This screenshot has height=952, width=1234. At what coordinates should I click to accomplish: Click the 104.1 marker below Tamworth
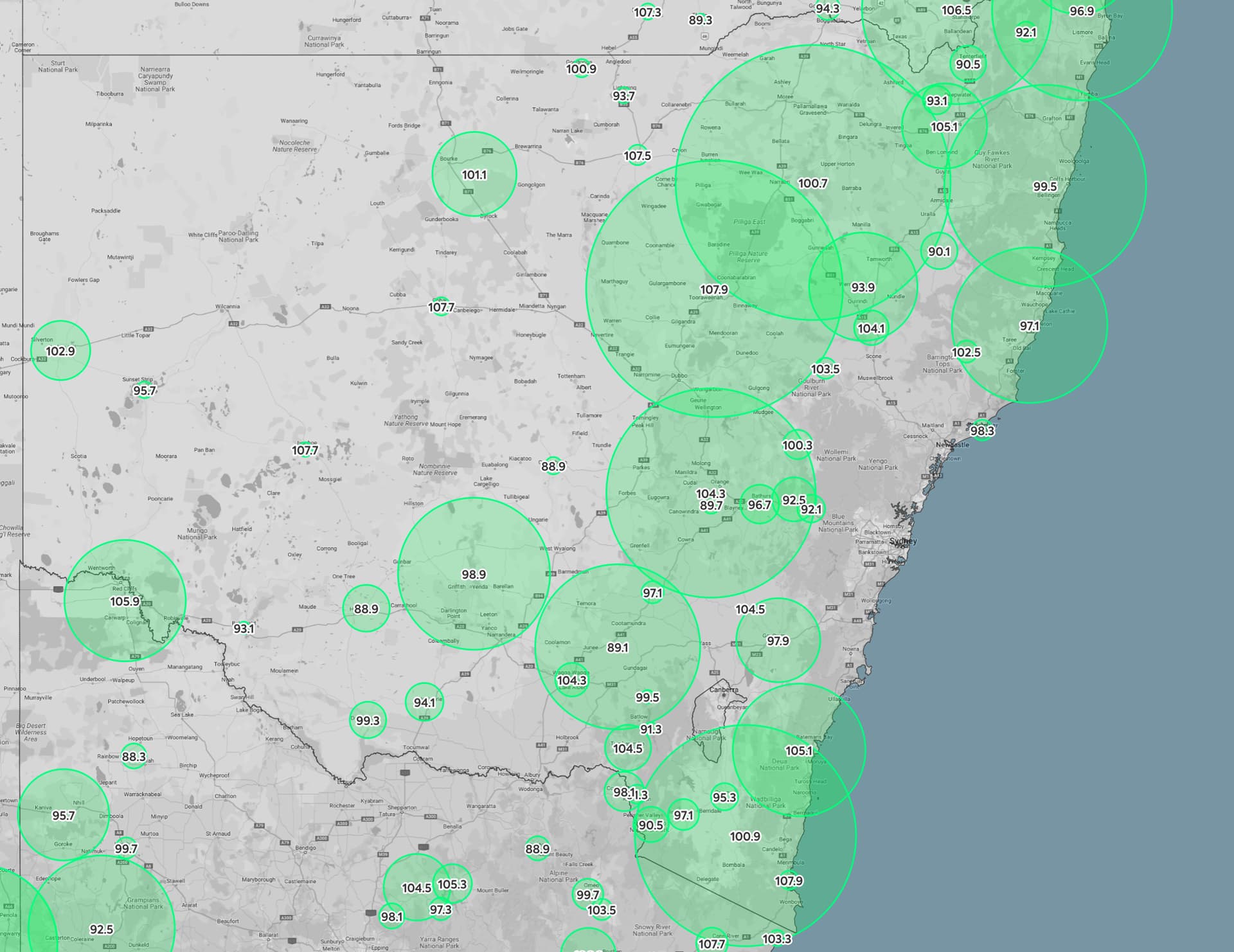coord(871,328)
